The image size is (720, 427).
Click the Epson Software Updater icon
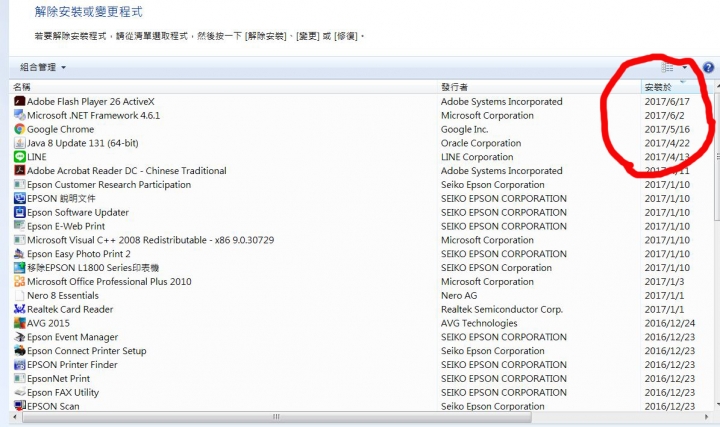[x=19, y=212]
